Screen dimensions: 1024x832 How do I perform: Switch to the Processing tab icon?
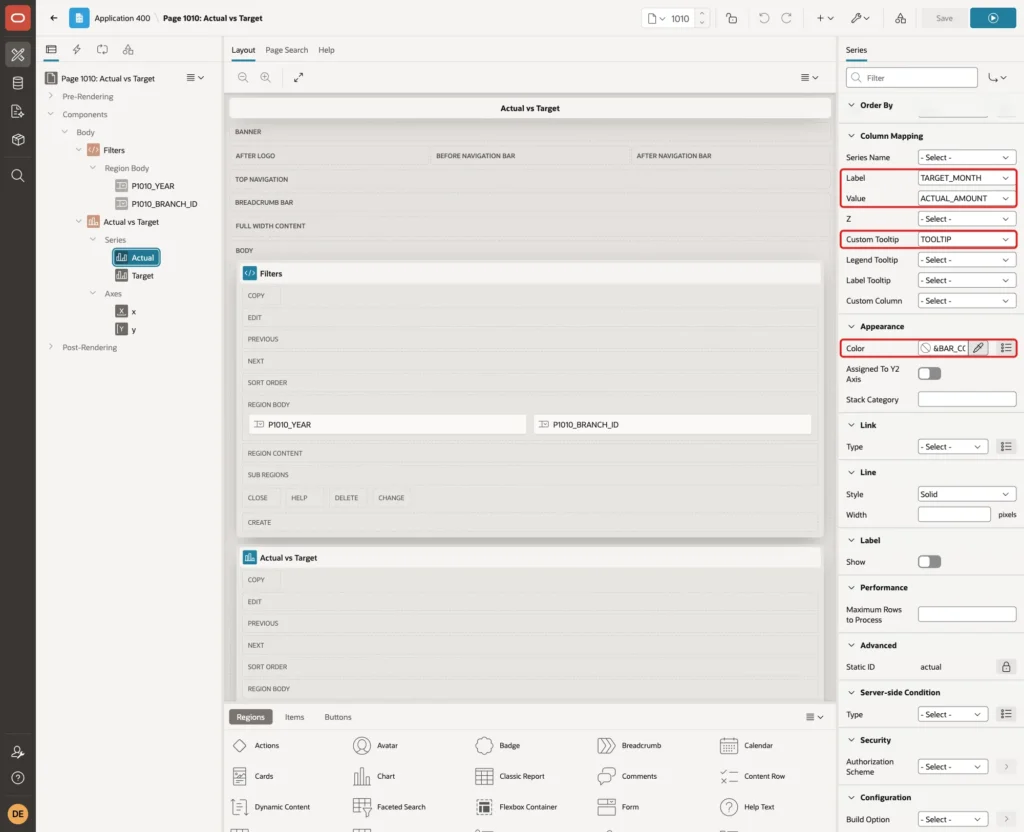point(103,50)
